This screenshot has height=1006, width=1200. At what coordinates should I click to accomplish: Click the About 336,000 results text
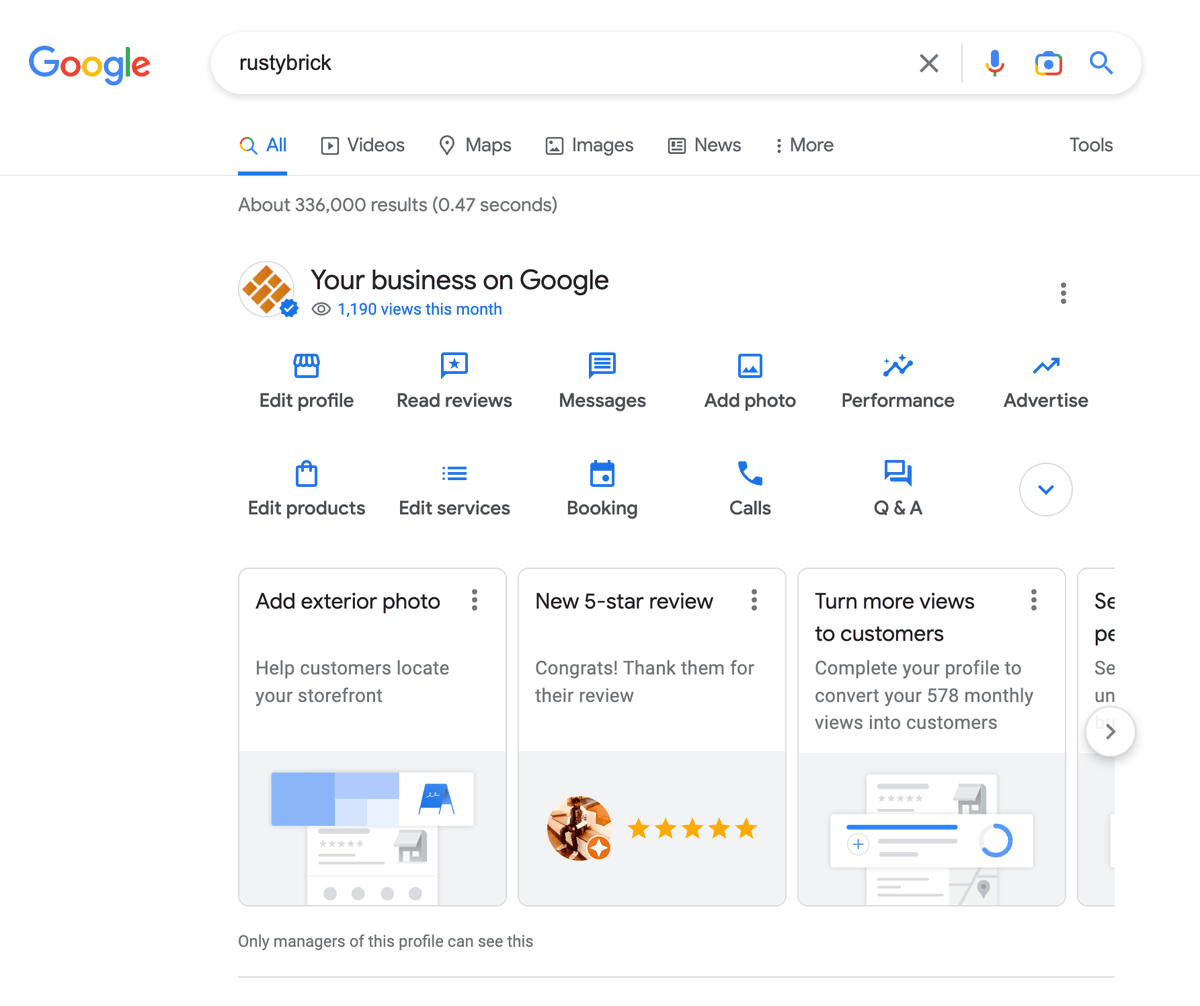398,205
